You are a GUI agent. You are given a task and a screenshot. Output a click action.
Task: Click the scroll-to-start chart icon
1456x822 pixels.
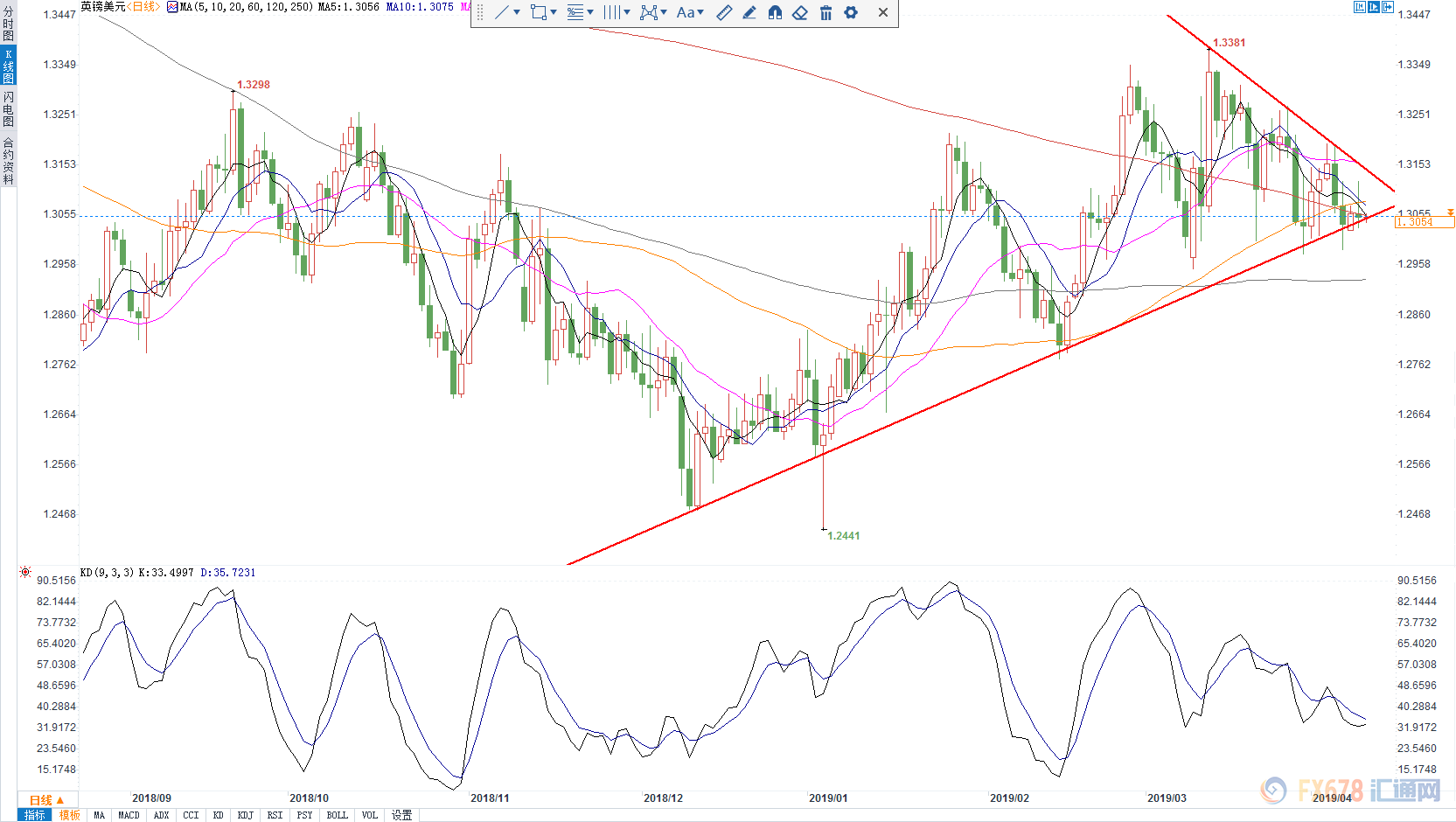[1360, 7]
